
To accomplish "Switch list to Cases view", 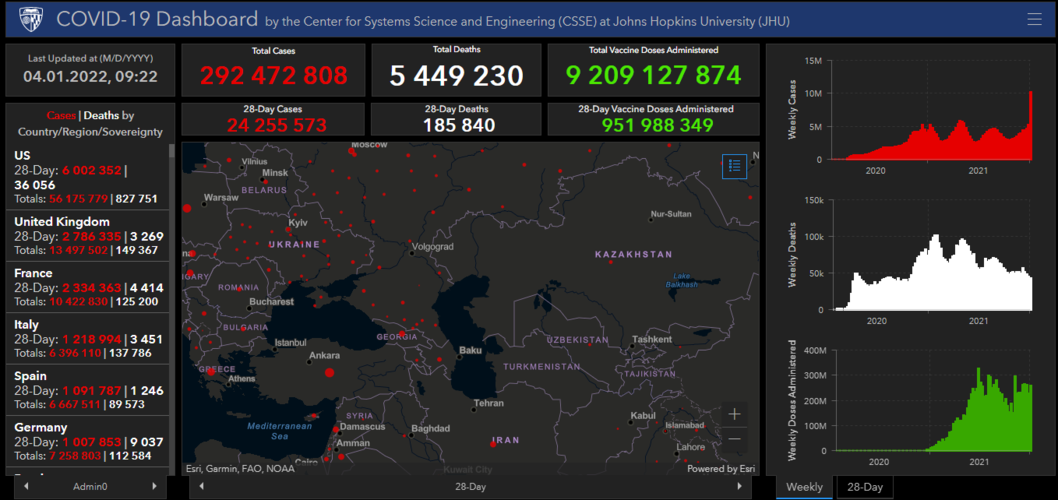I will point(61,116).
